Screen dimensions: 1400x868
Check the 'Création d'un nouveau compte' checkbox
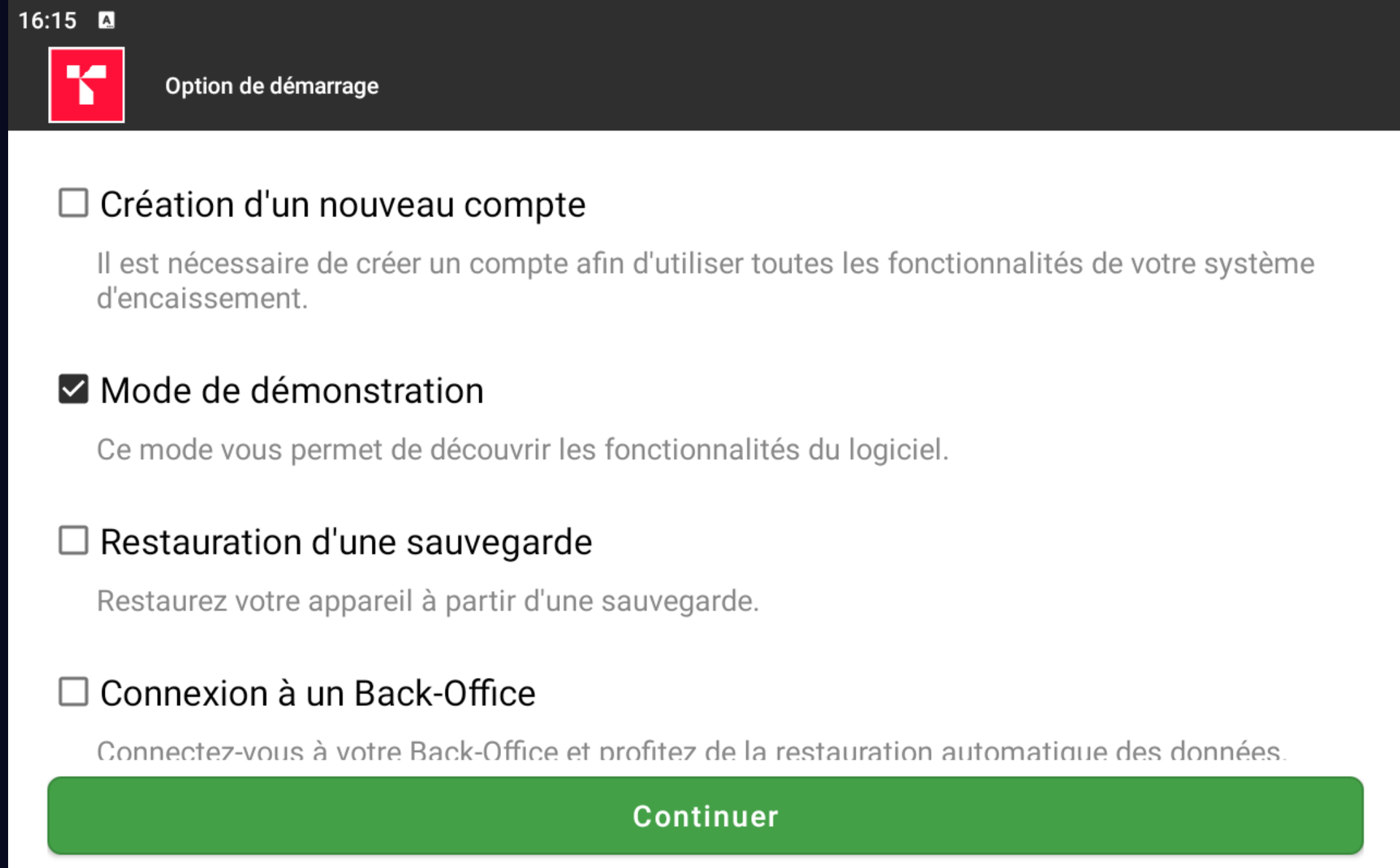tap(73, 203)
